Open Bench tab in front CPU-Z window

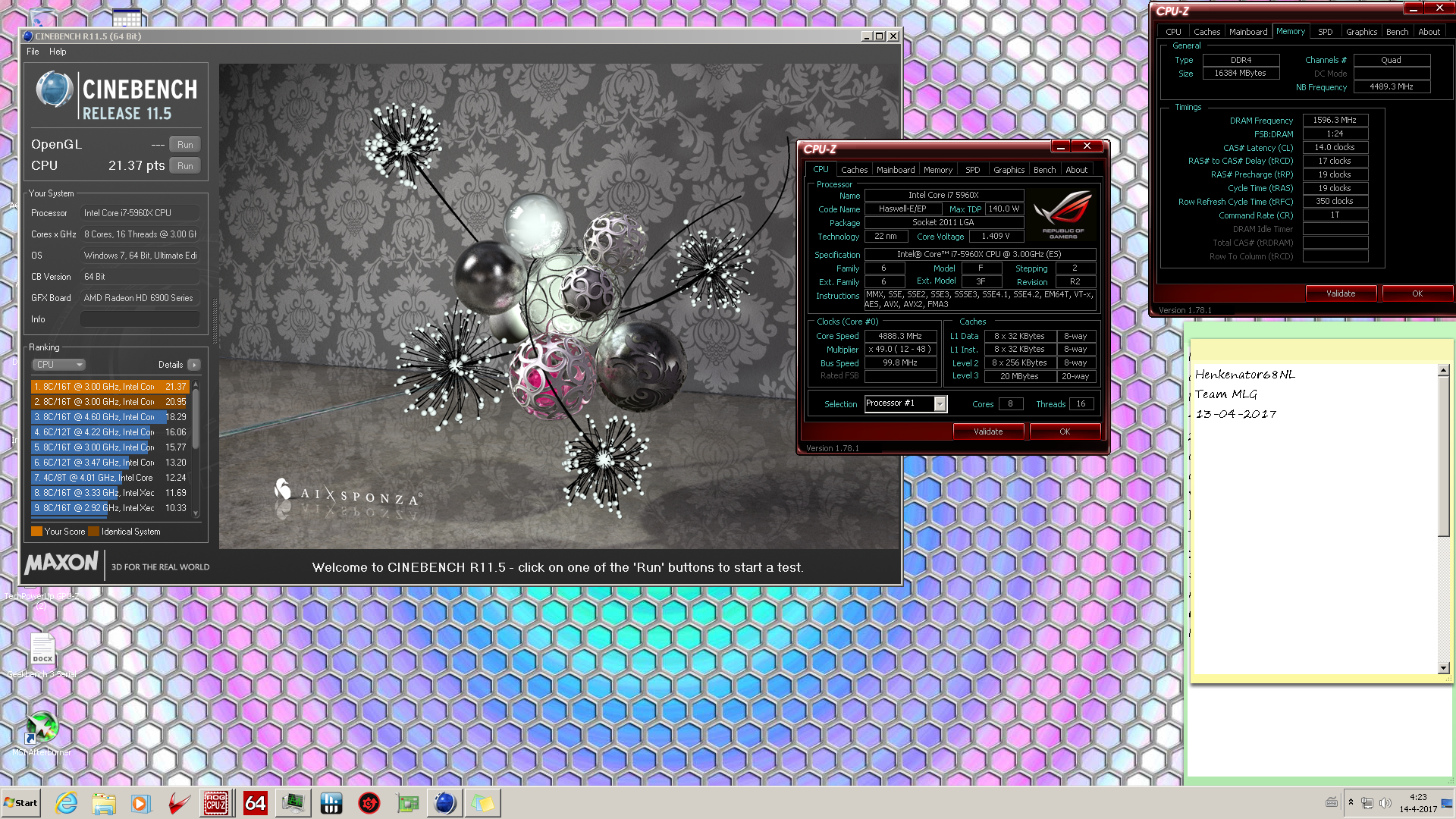1044,170
